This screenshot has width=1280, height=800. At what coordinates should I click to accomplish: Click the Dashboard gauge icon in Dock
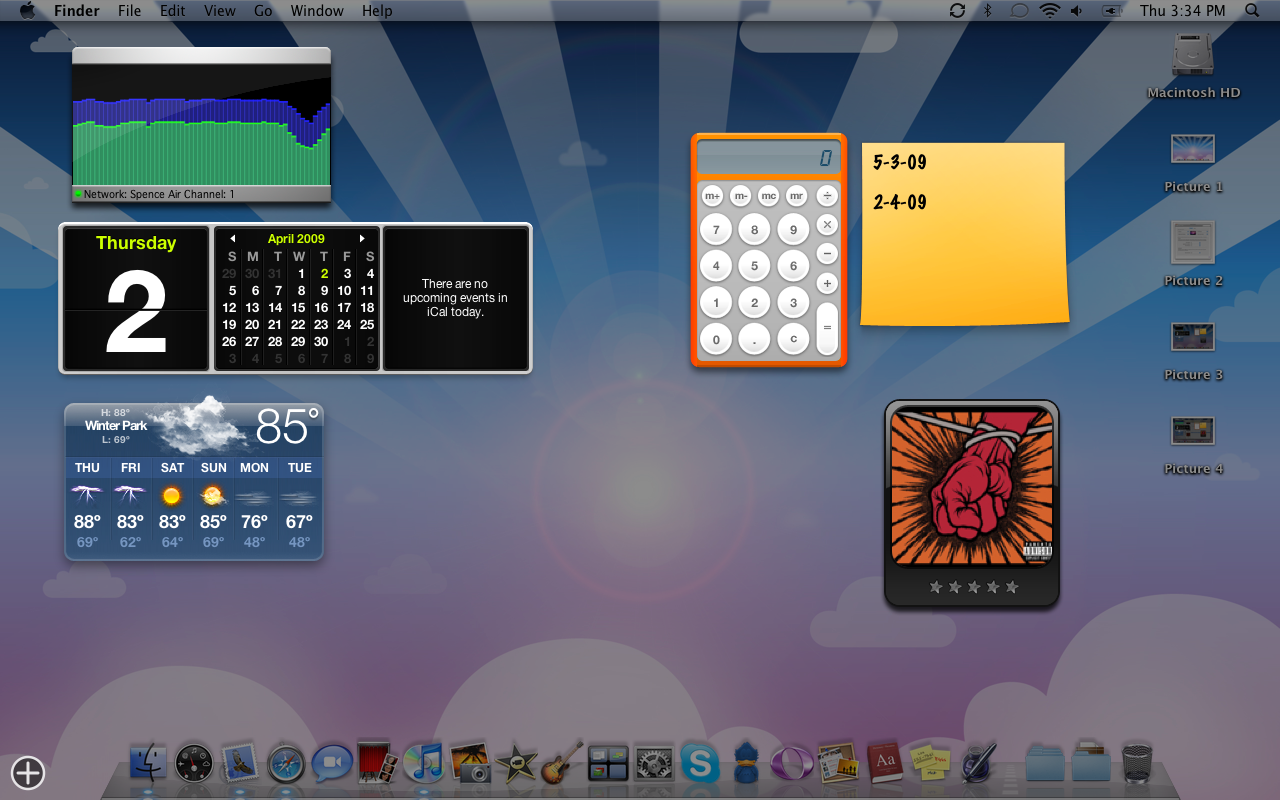tap(193, 763)
